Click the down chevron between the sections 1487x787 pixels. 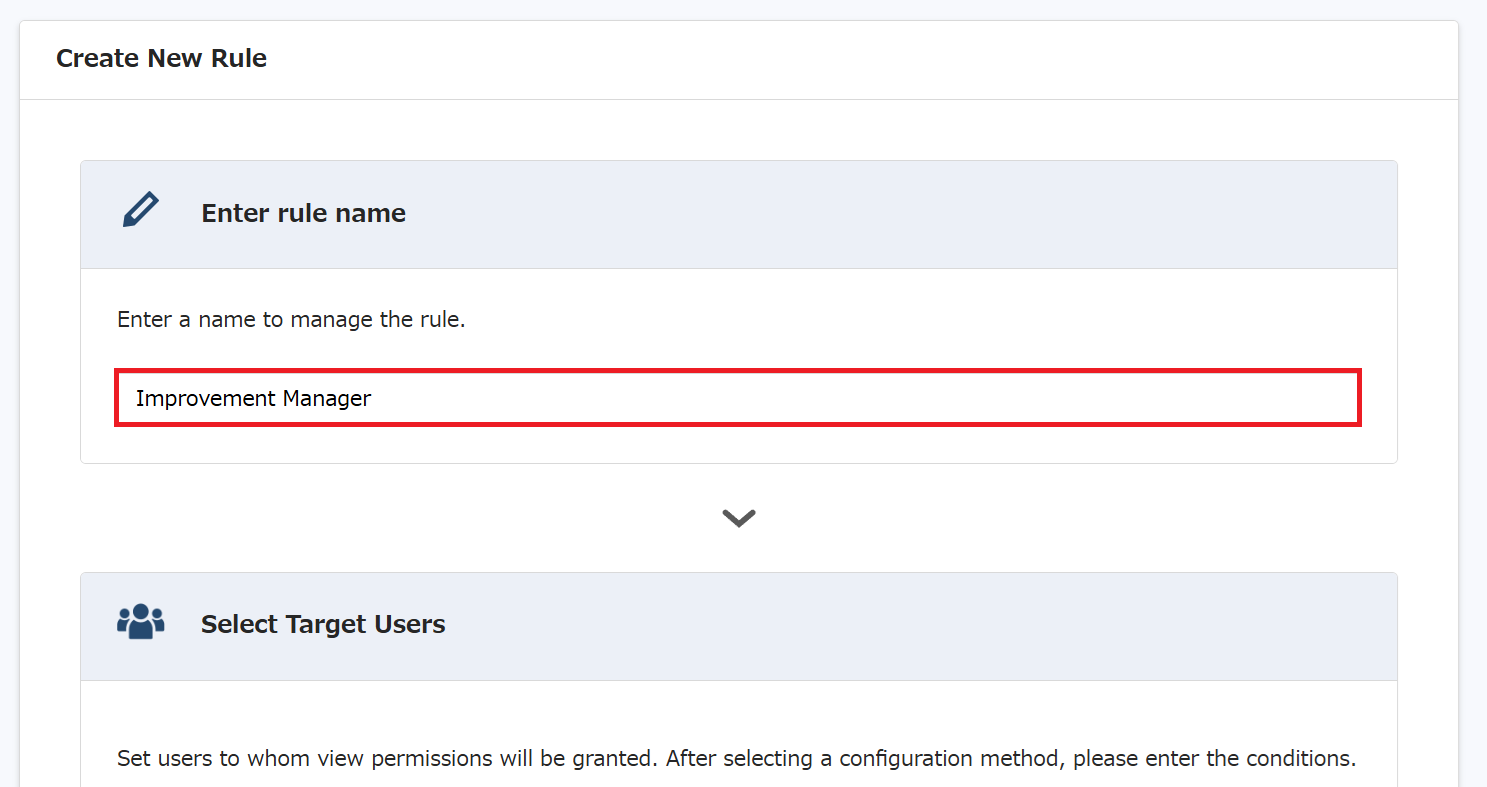pyautogui.click(x=739, y=518)
